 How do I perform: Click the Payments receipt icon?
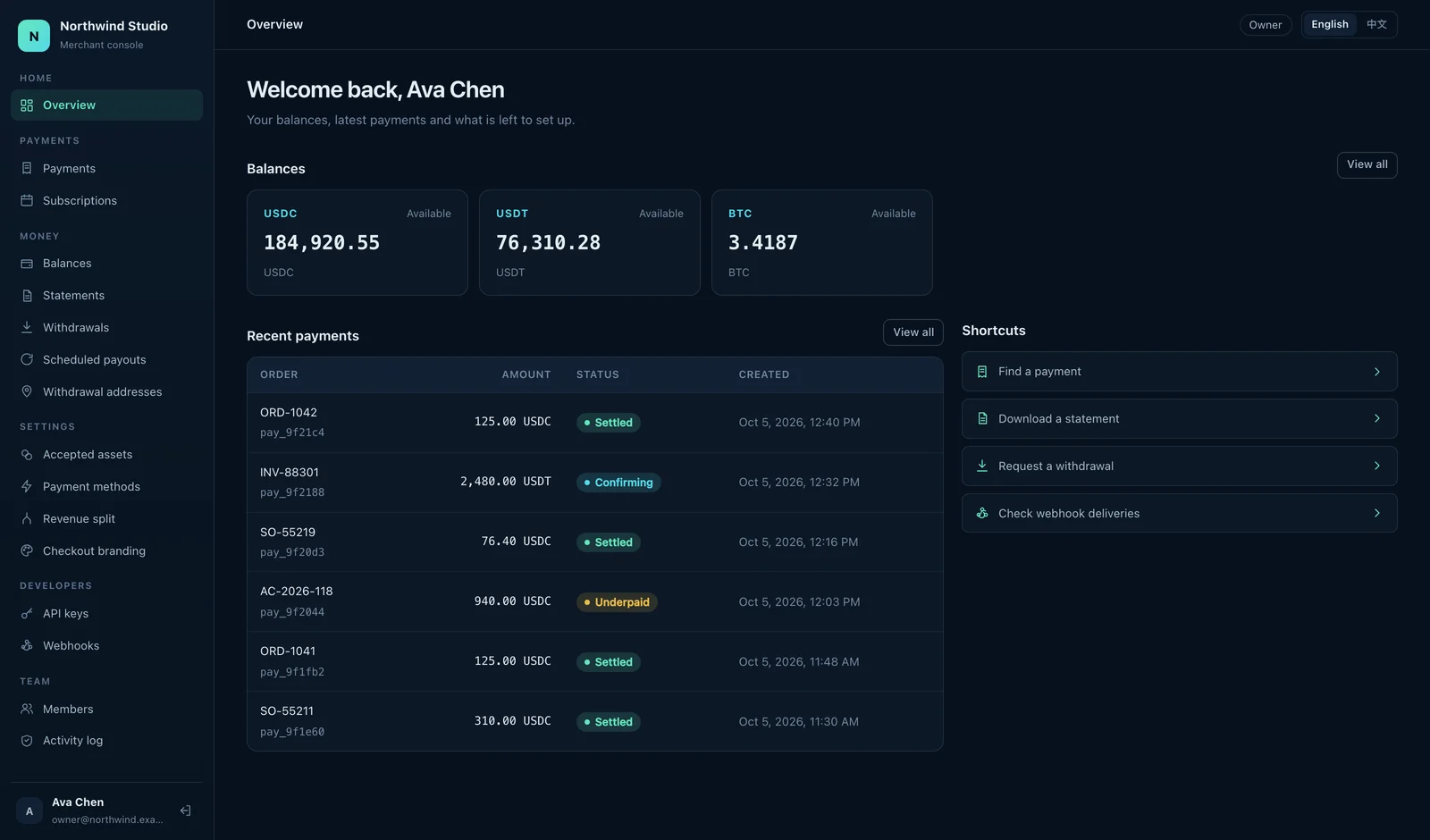[27, 169]
